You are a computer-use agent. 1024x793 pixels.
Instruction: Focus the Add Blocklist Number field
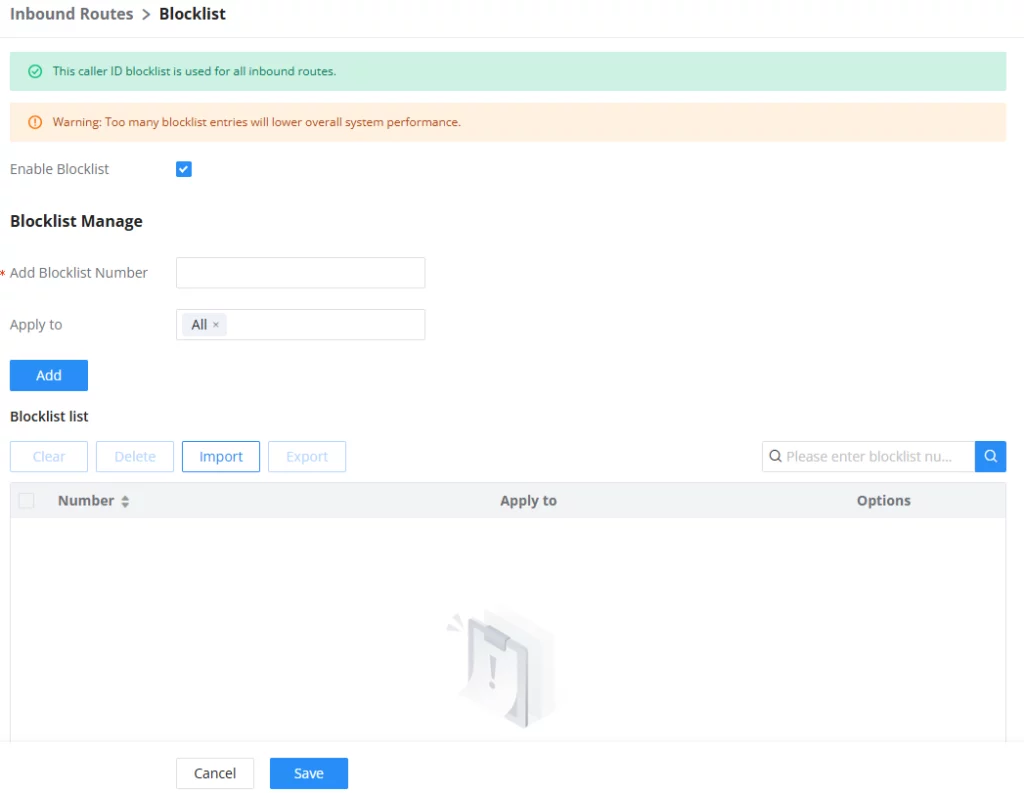300,272
